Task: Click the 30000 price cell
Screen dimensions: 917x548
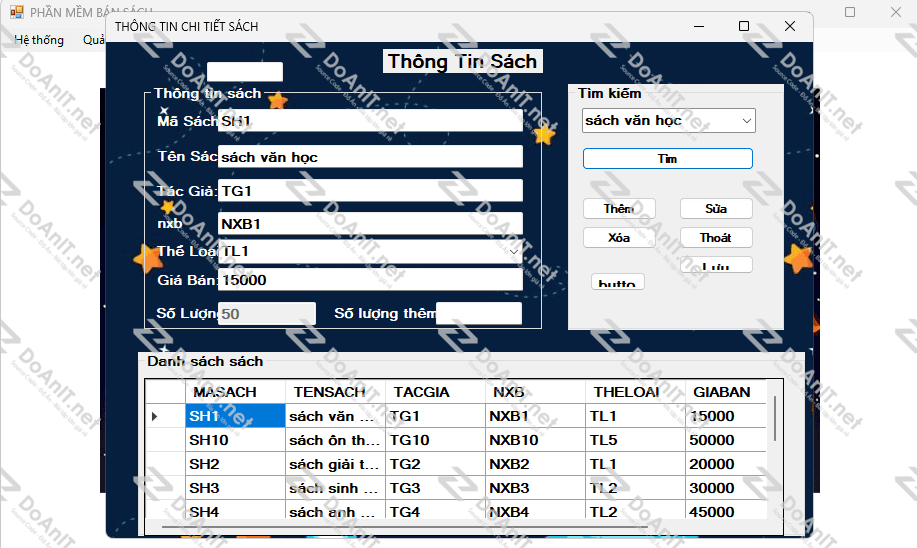Action: click(725, 488)
